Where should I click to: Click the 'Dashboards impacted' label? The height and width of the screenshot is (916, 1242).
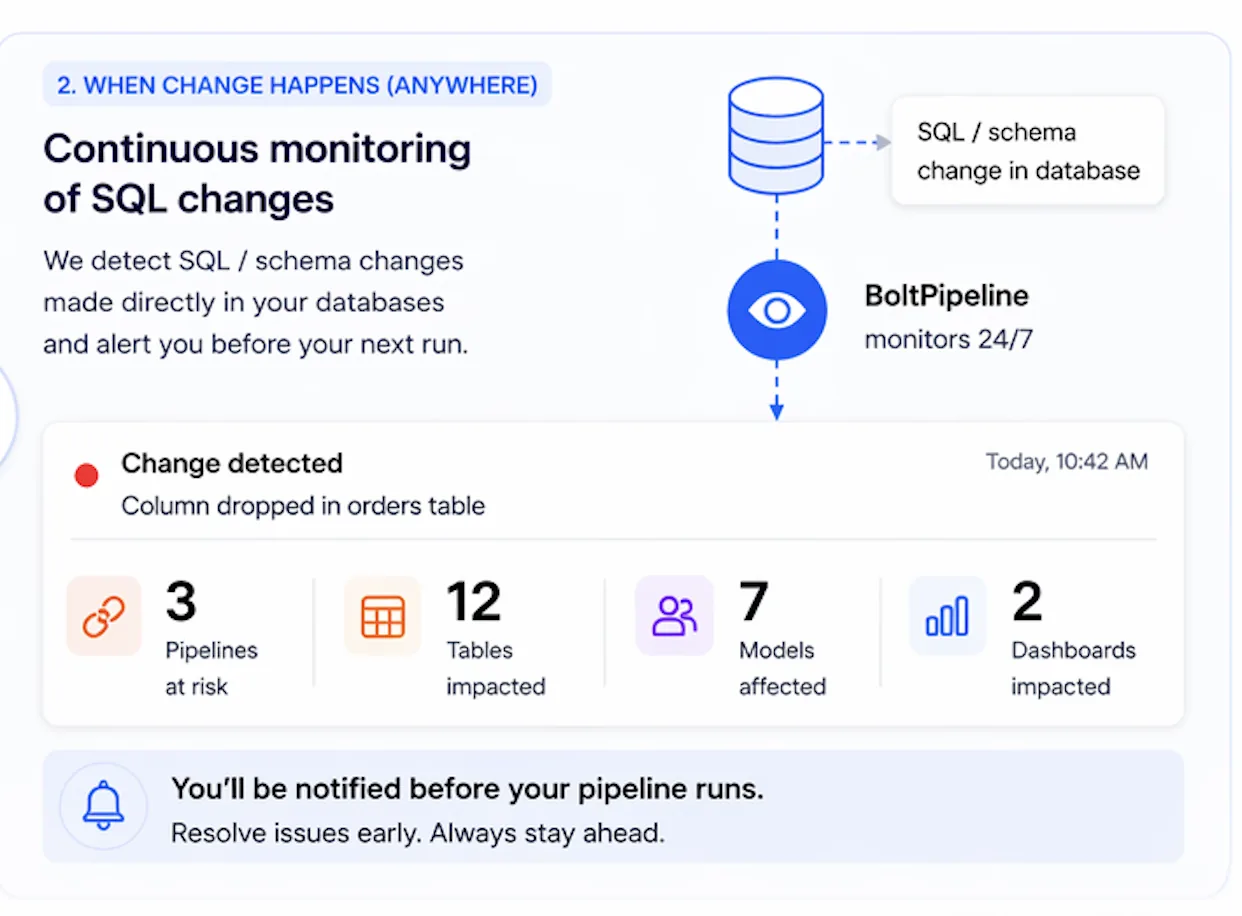(x=1073, y=668)
